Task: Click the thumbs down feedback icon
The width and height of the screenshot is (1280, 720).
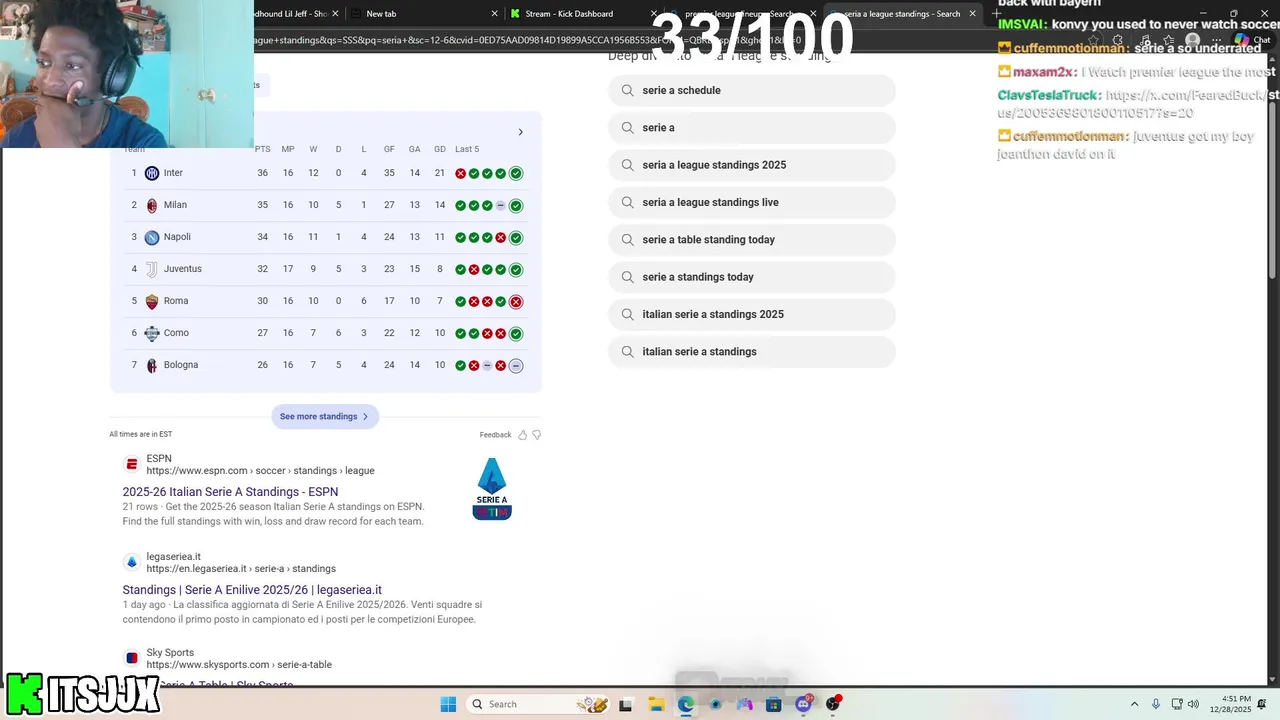Action: [537, 435]
